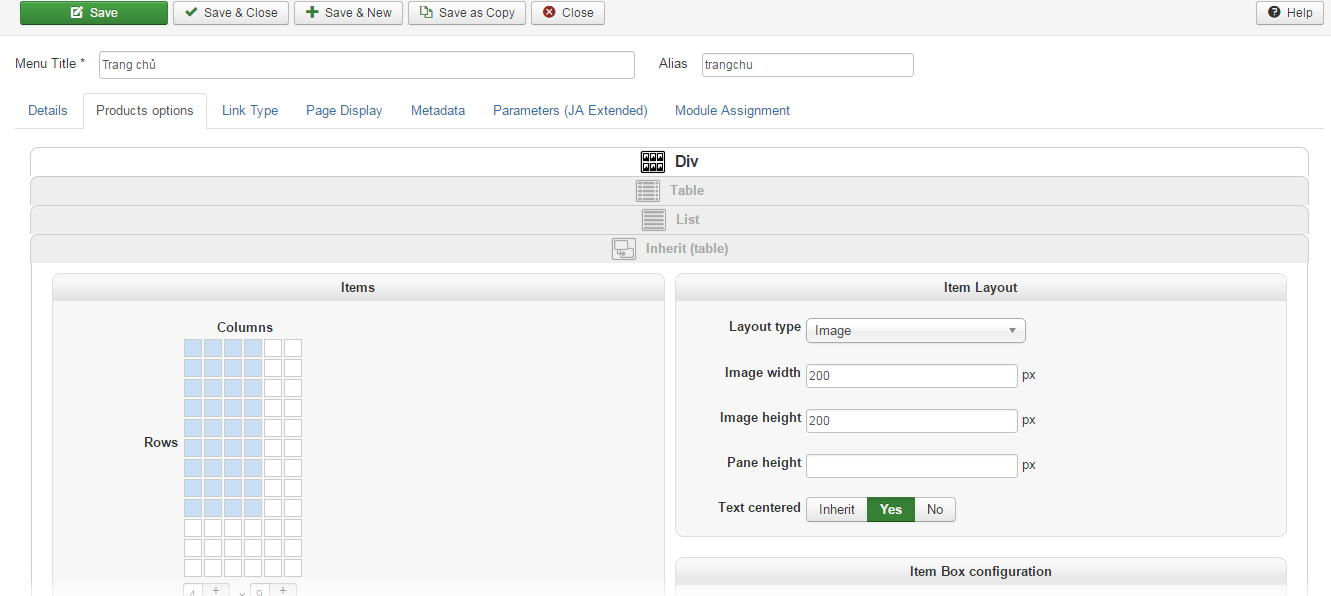1331x596 pixels.
Task: Click Save as Copy
Action: 467,13
